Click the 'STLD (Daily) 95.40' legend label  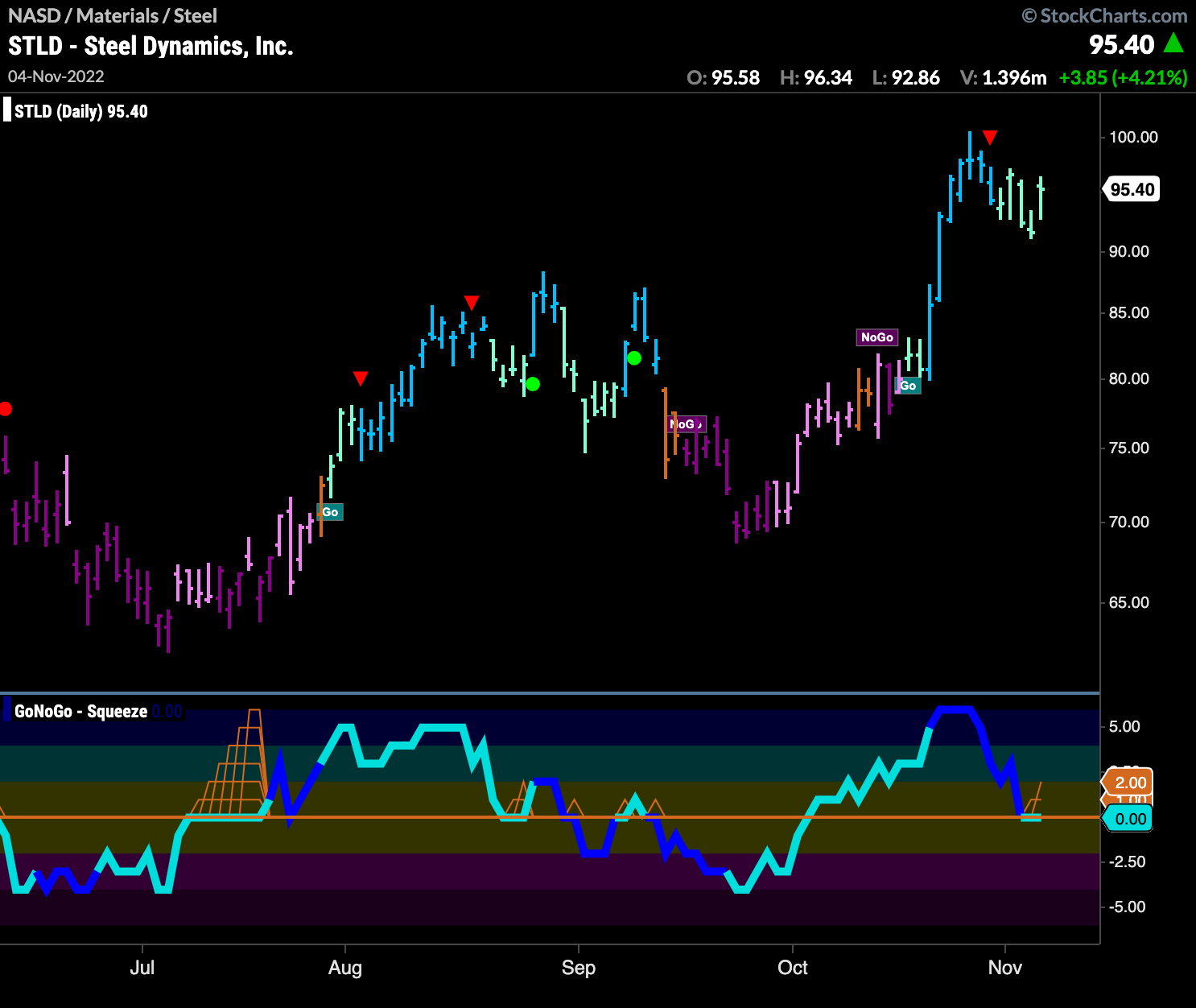[81, 112]
